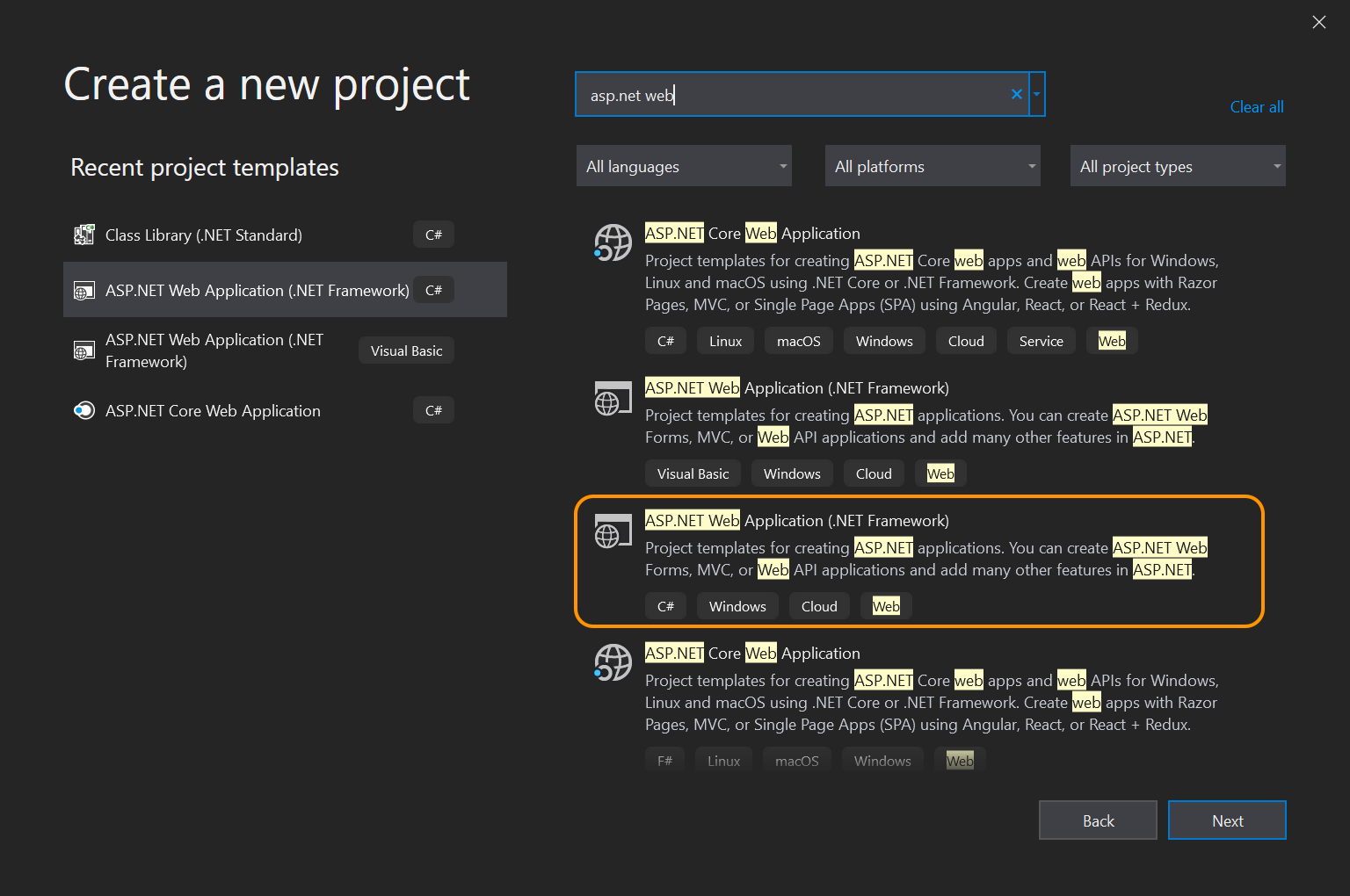Click the Cloud tag on the first Core result

966,341
